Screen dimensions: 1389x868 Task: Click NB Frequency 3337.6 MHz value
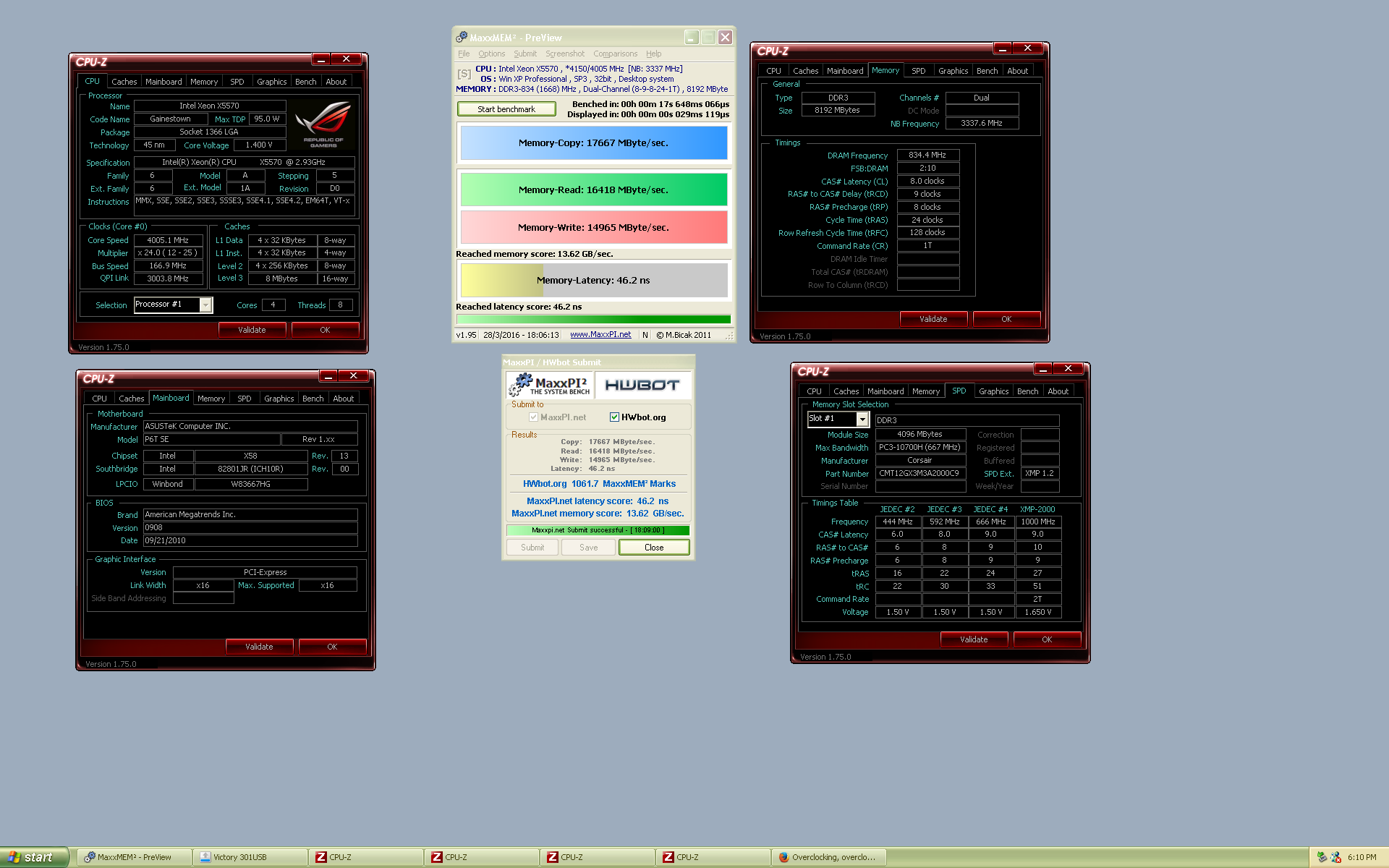982,124
